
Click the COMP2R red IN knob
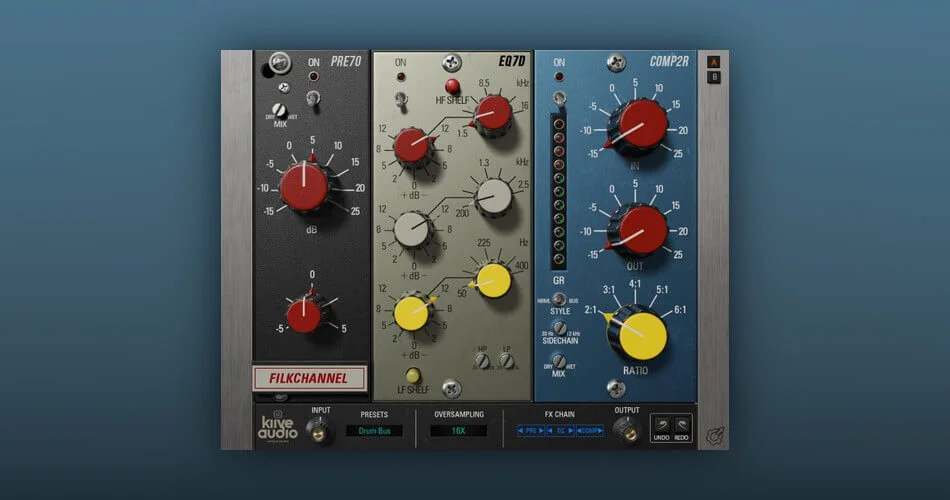coord(637,126)
